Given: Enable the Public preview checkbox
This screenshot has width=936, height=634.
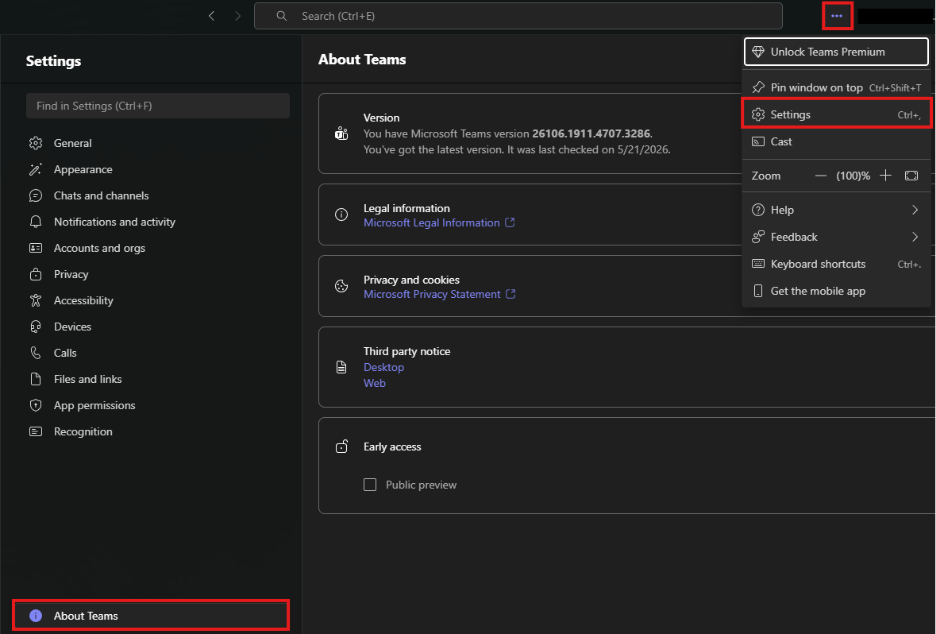Looking at the screenshot, I should [370, 485].
